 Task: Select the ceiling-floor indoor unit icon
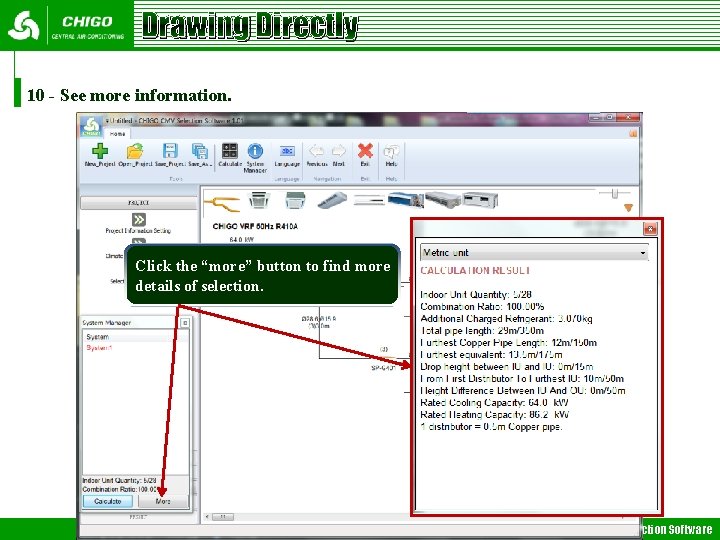[332, 200]
